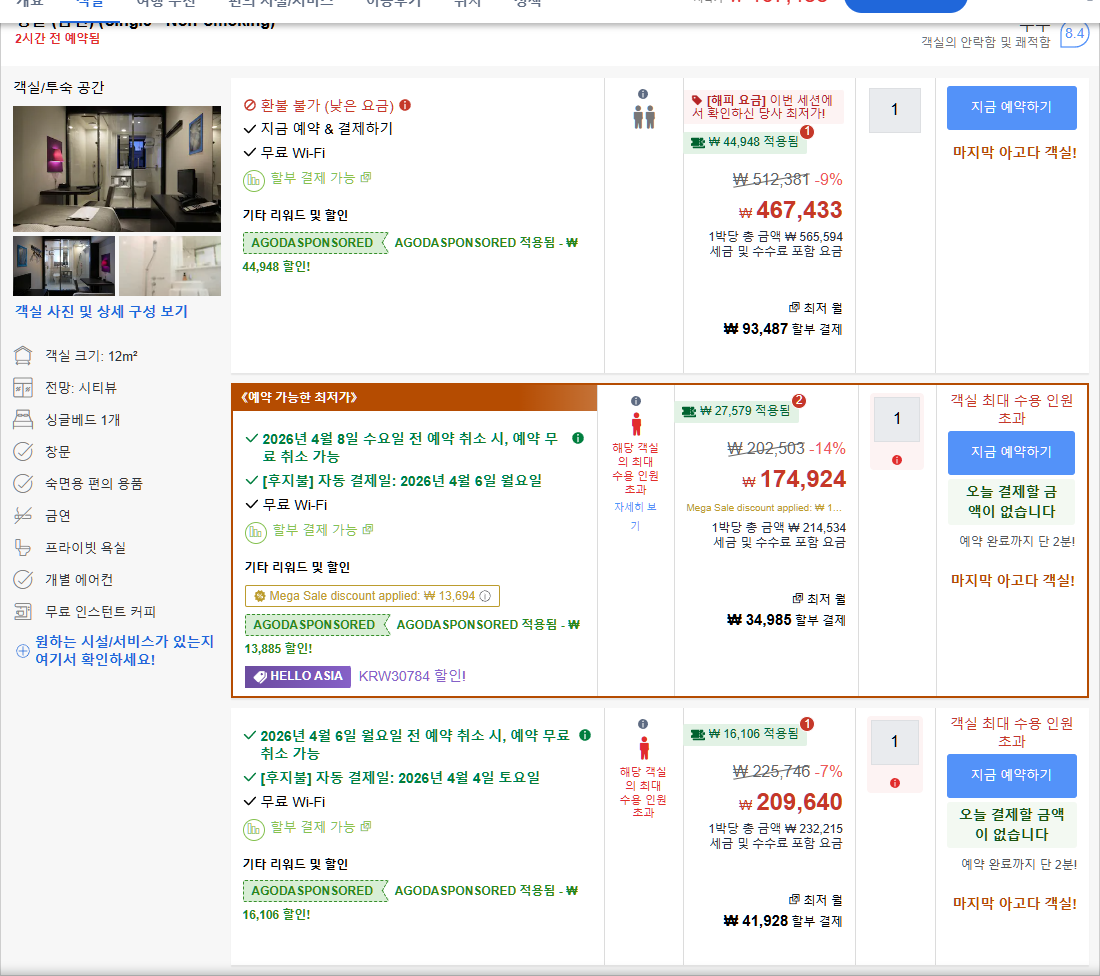Click the check icon next to 창문
1100x976 pixels.
pyautogui.click(x=23, y=451)
